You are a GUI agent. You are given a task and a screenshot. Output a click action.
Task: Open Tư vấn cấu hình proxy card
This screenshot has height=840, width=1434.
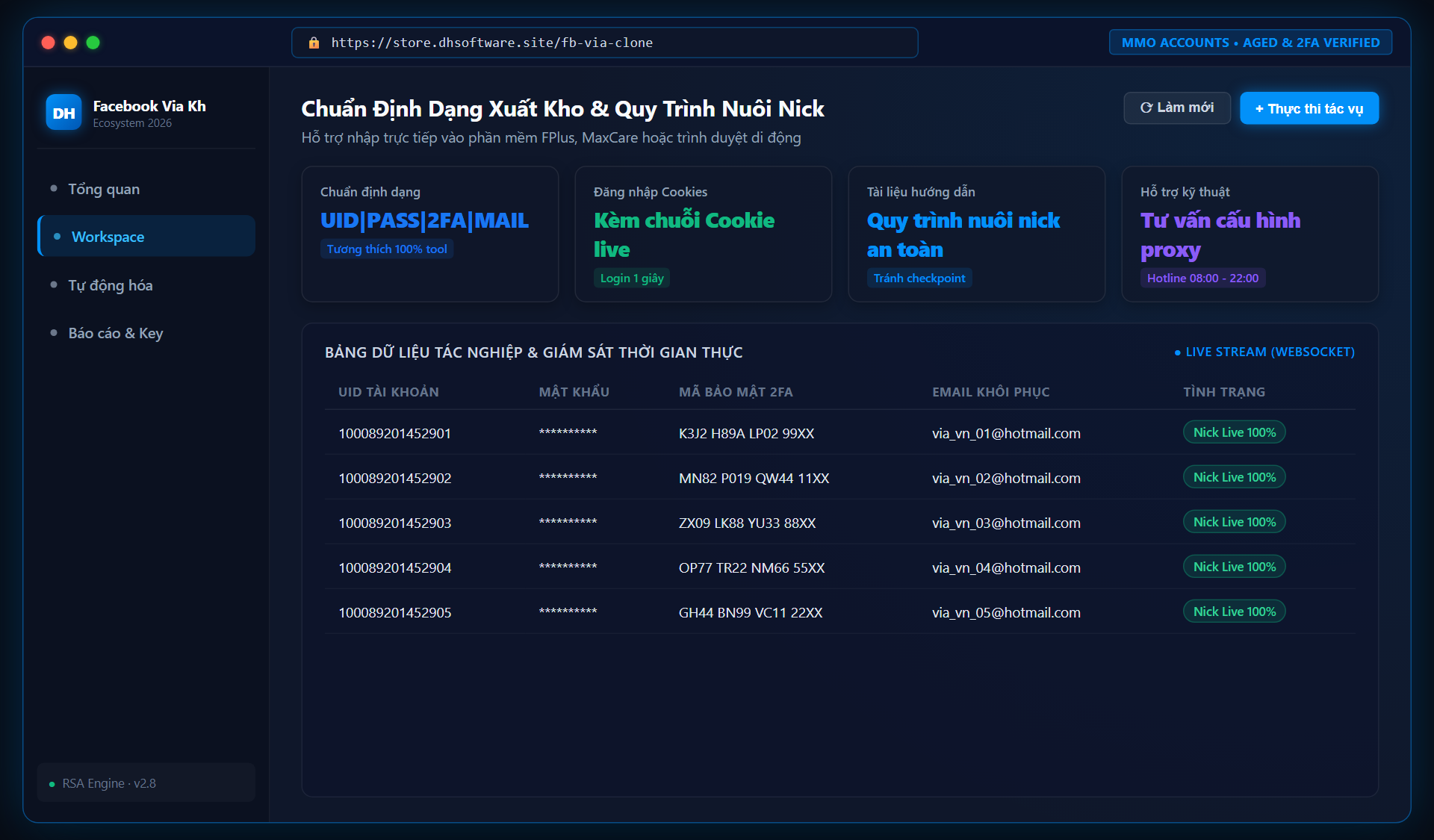pos(1250,234)
